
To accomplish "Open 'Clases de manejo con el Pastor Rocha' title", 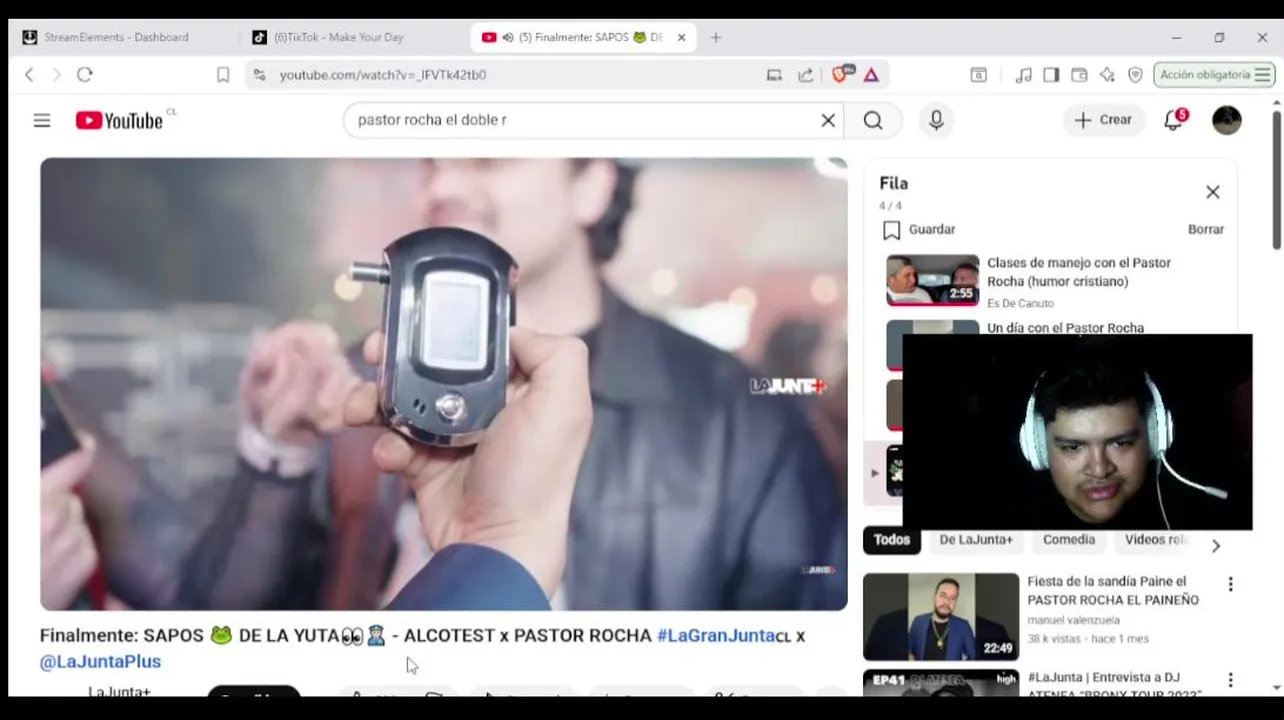I will [1079, 272].
